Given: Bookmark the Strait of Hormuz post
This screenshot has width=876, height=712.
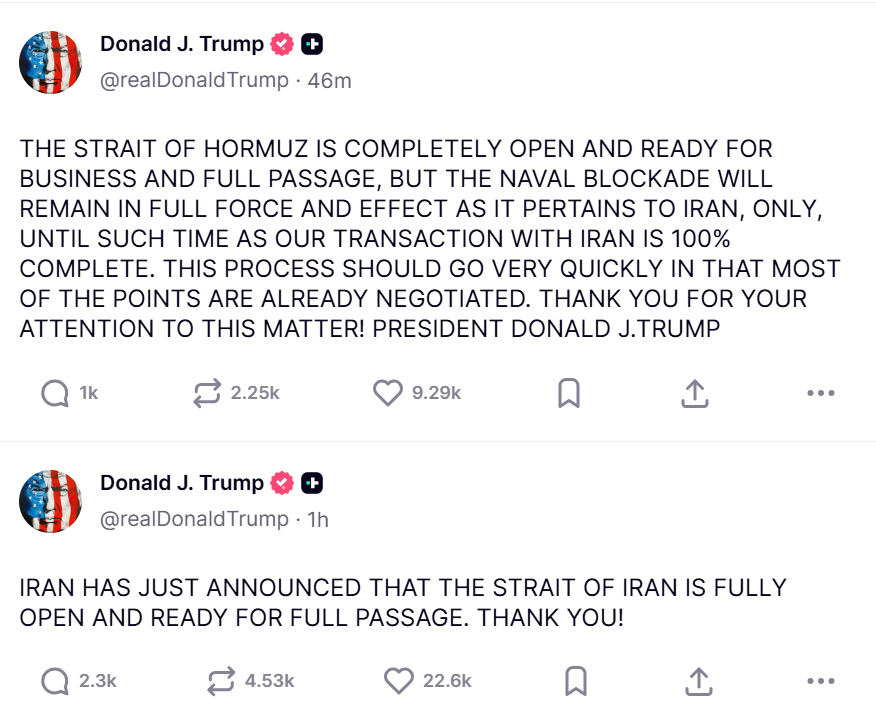Looking at the screenshot, I should coord(568,394).
